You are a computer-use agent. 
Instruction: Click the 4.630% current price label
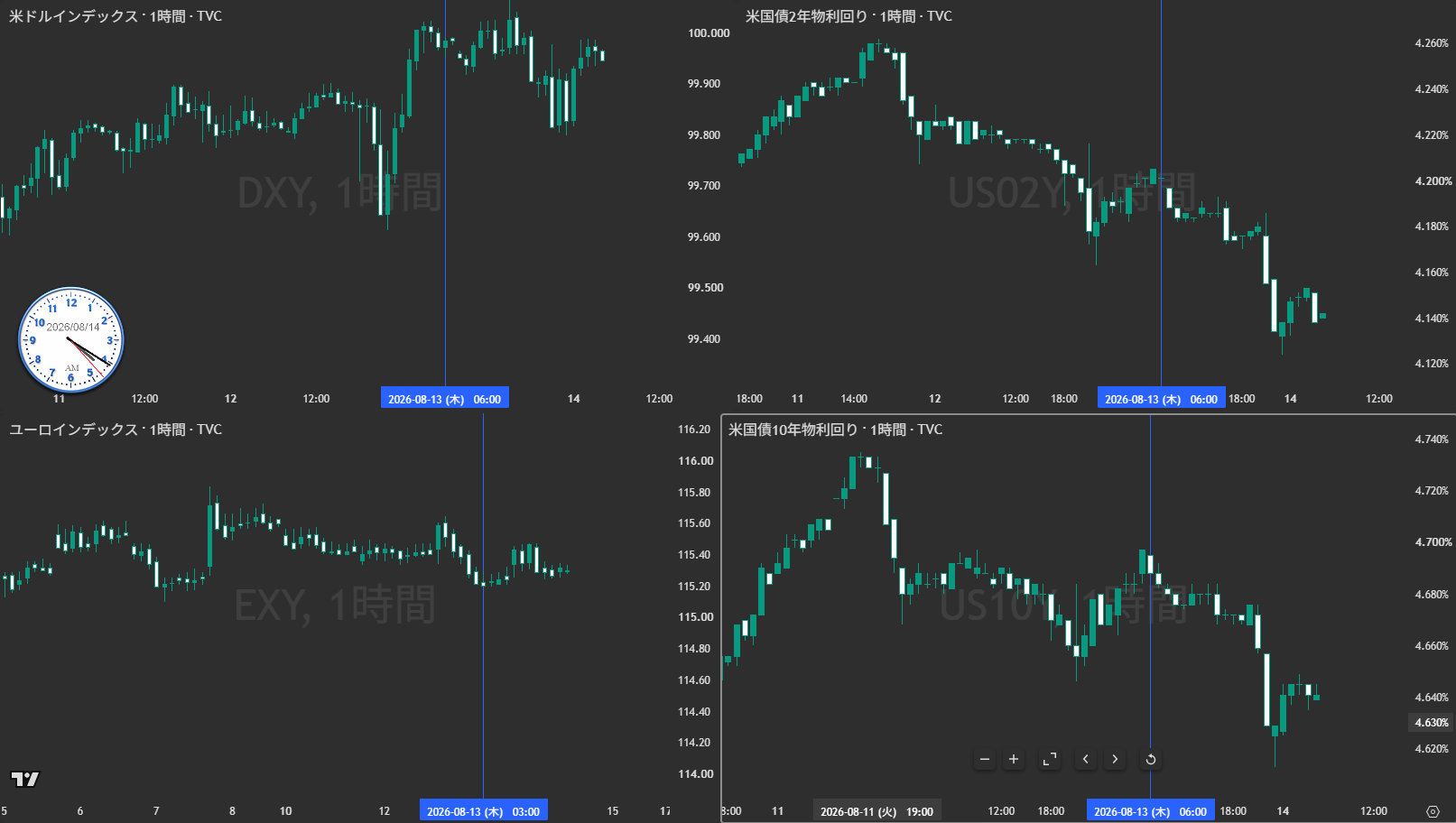(1432, 723)
